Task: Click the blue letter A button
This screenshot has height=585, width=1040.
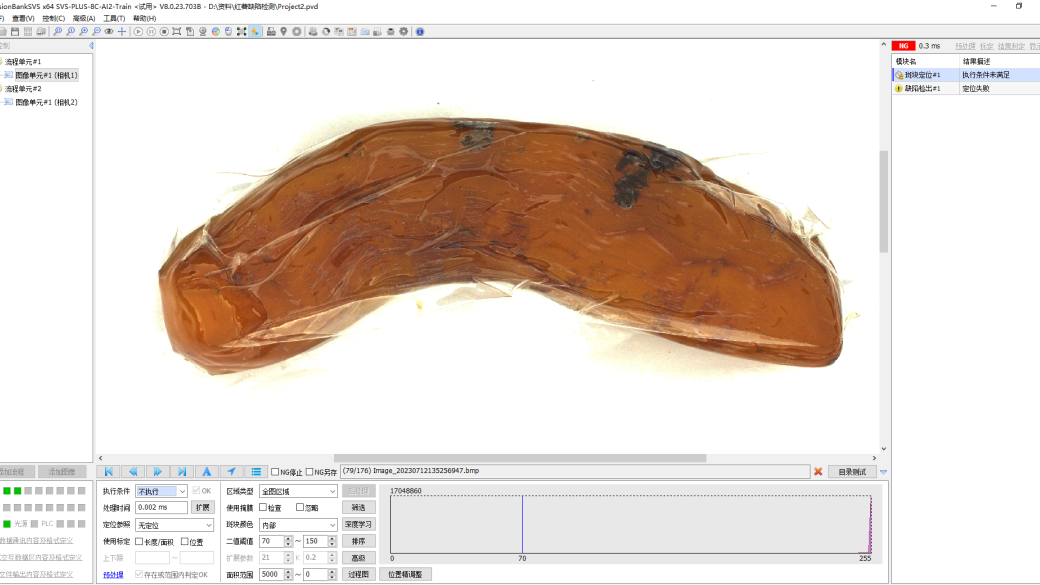Action: click(x=206, y=472)
